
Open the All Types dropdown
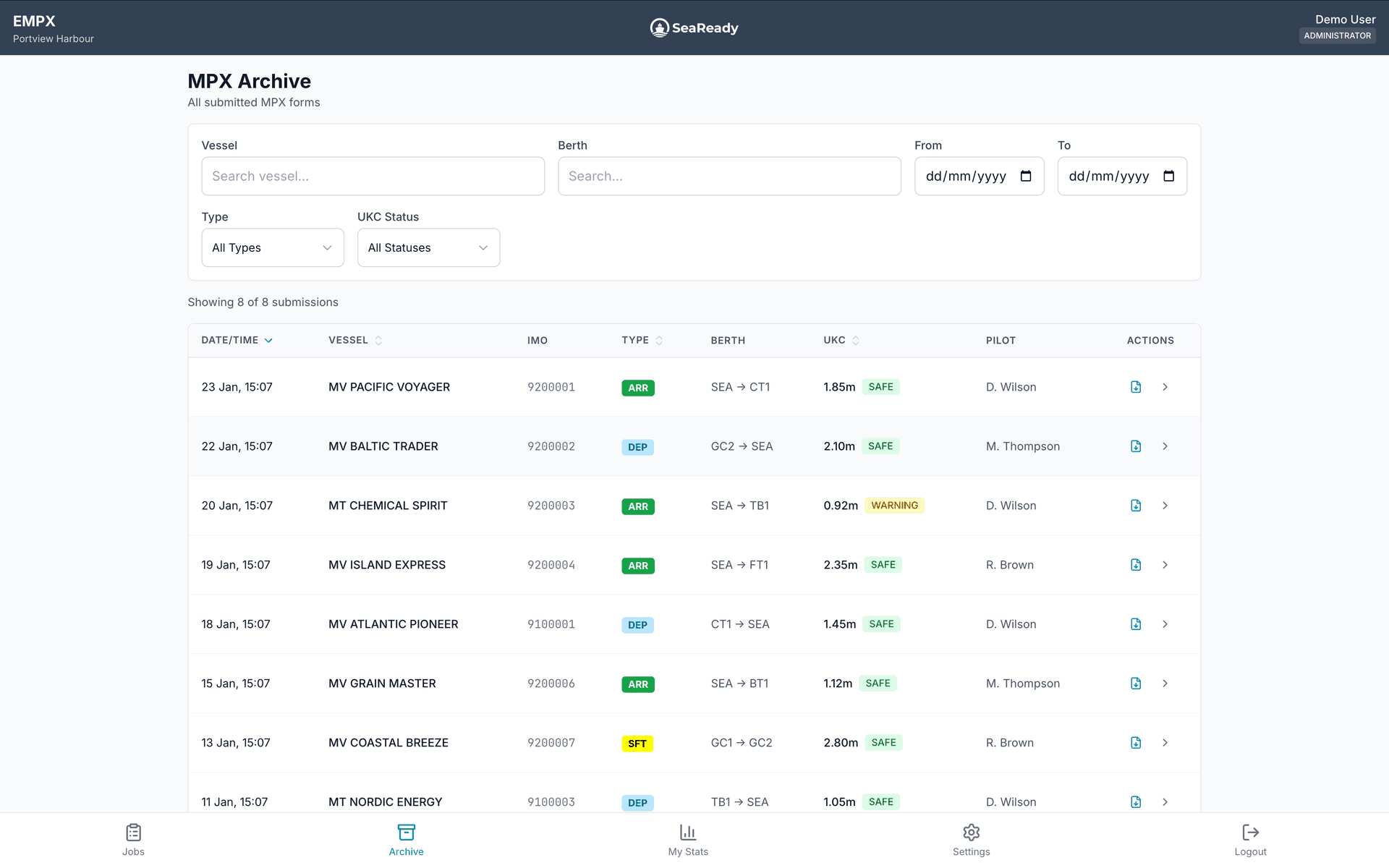click(273, 247)
